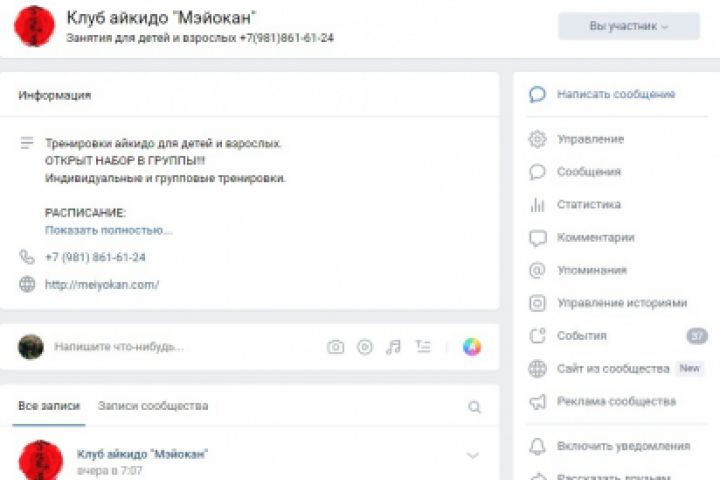
Task: Open the colorful poster background picker
Action: click(472, 347)
